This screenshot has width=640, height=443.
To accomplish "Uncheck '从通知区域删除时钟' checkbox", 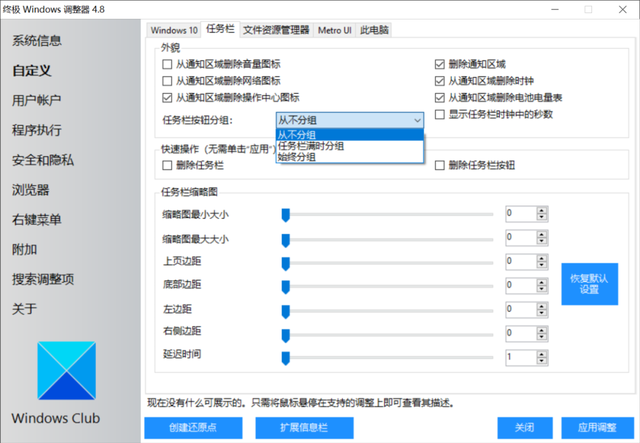I will pos(440,81).
